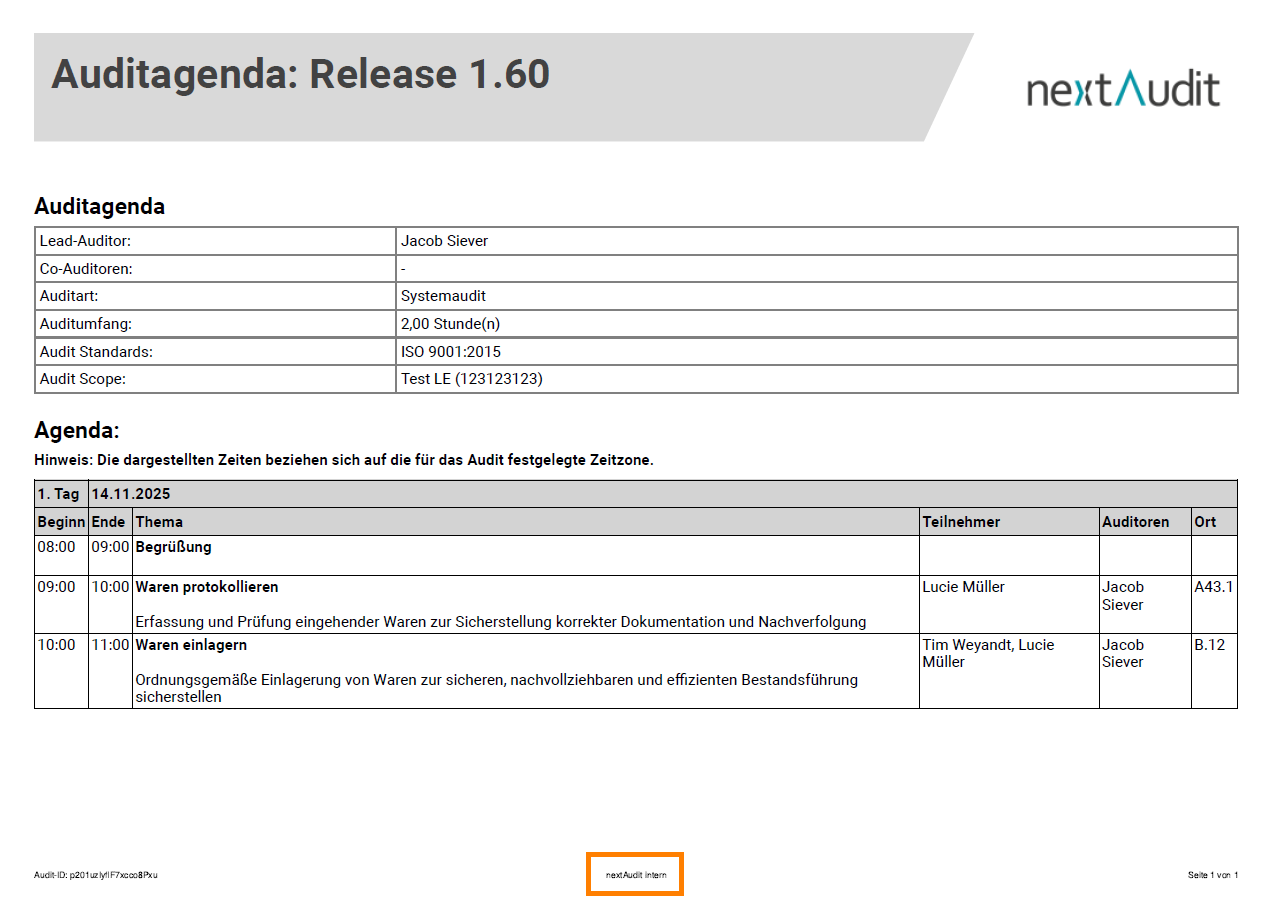
Task: Select the location A43.1 cell
Action: 1214,587
